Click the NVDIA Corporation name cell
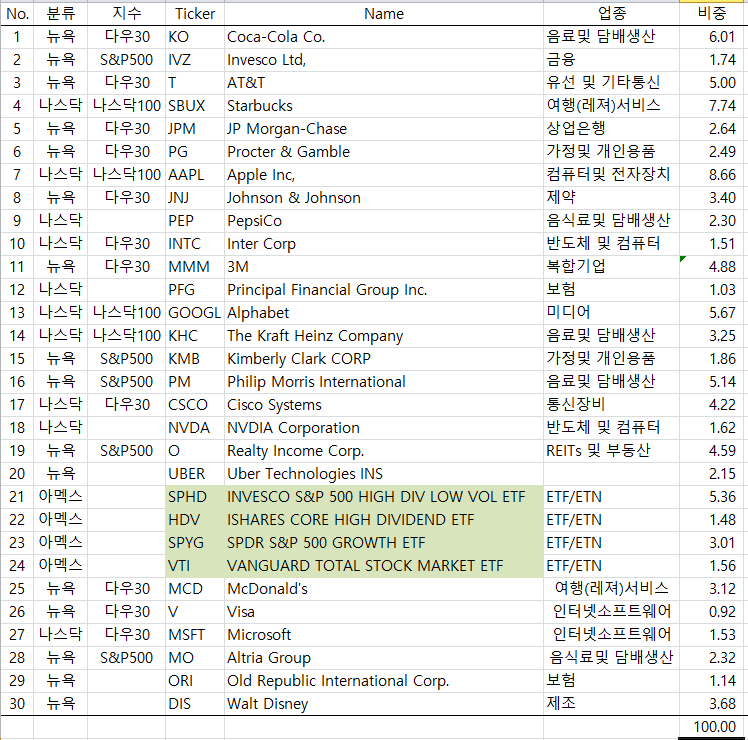Image resolution: width=748 pixels, height=740 pixels. pos(384,427)
